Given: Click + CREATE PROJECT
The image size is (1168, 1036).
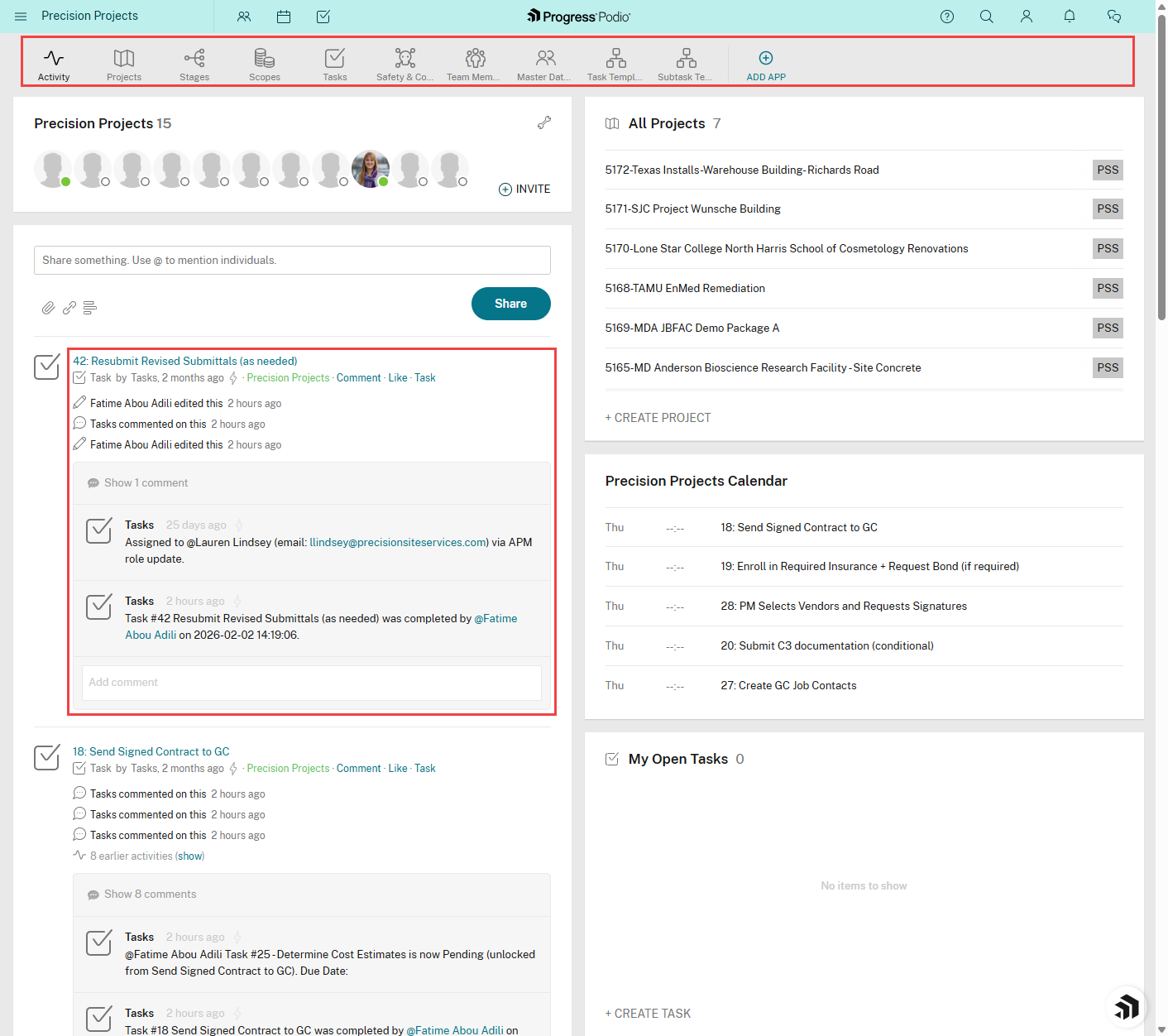Looking at the screenshot, I should point(658,418).
